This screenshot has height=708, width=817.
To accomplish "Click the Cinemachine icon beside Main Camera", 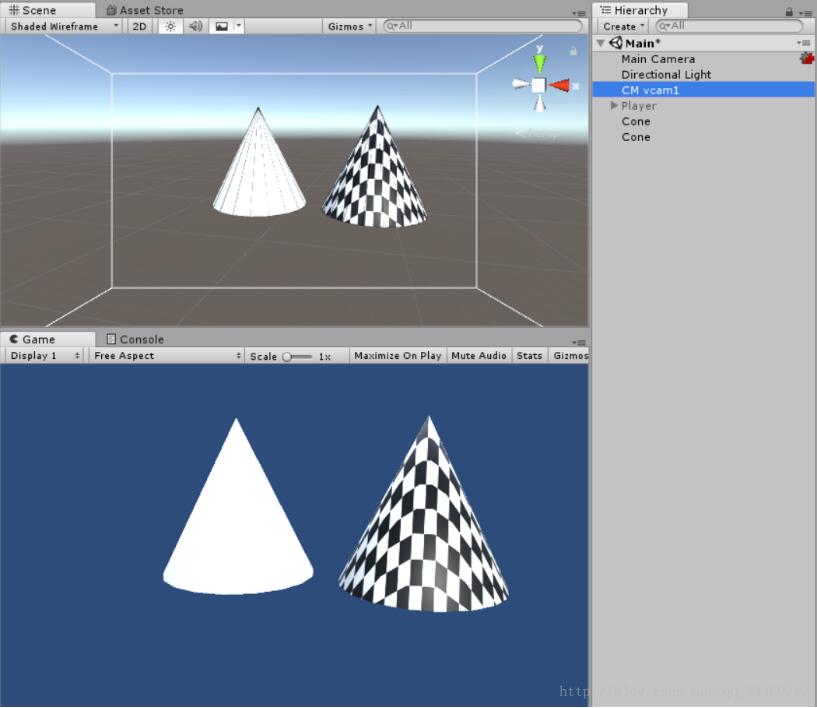I will [807, 58].
